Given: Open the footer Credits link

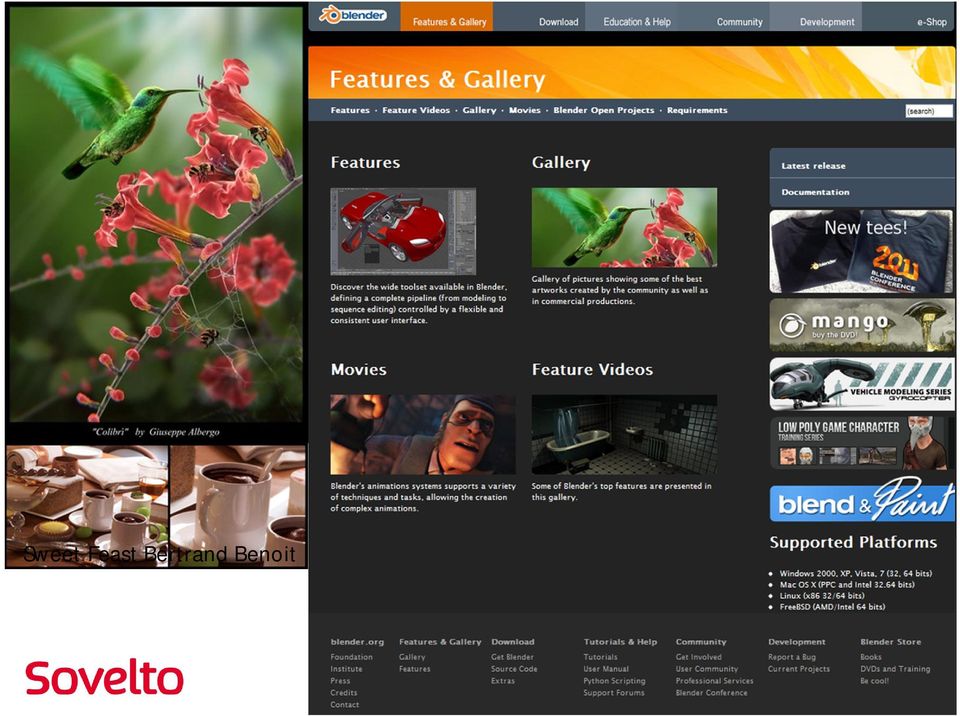Looking at the screenshot, I should point(343,693).
